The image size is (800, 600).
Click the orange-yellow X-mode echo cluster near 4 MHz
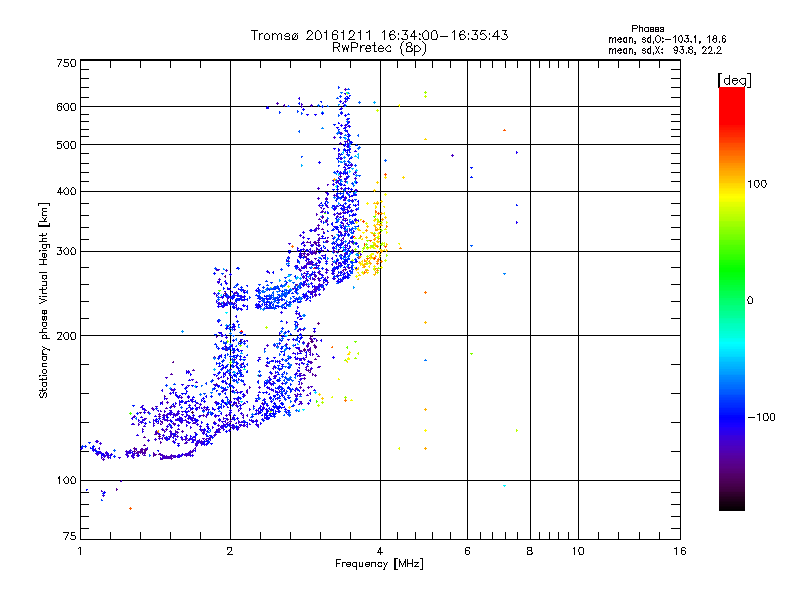click(x=371, y=240)
